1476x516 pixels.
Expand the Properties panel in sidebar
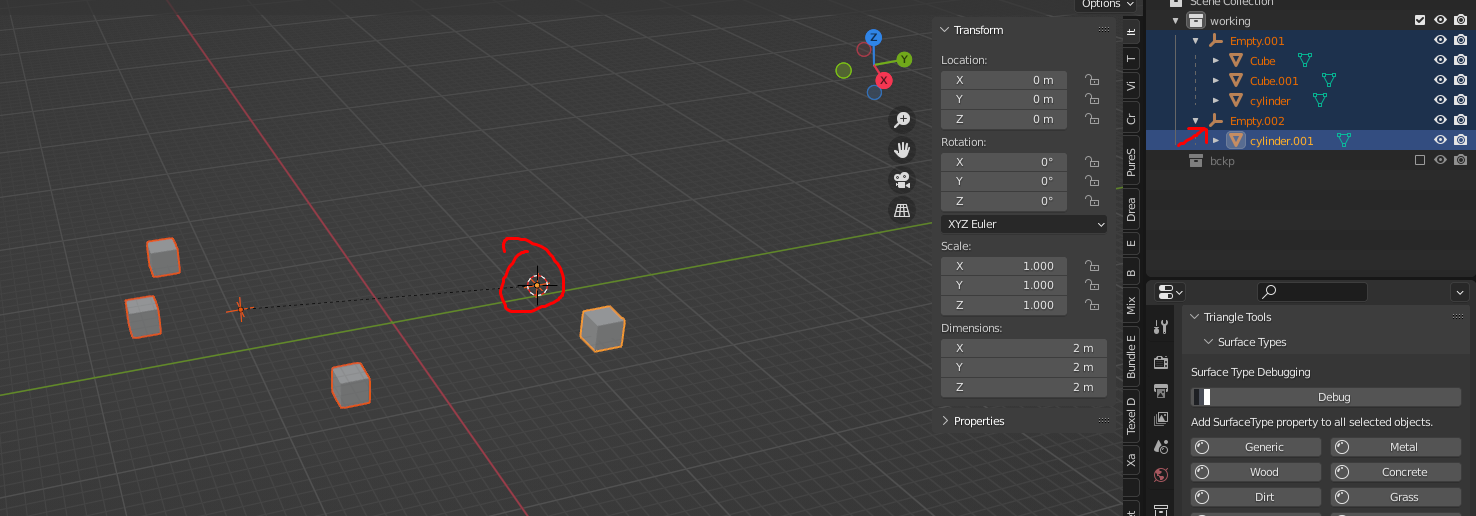(945, 421)
